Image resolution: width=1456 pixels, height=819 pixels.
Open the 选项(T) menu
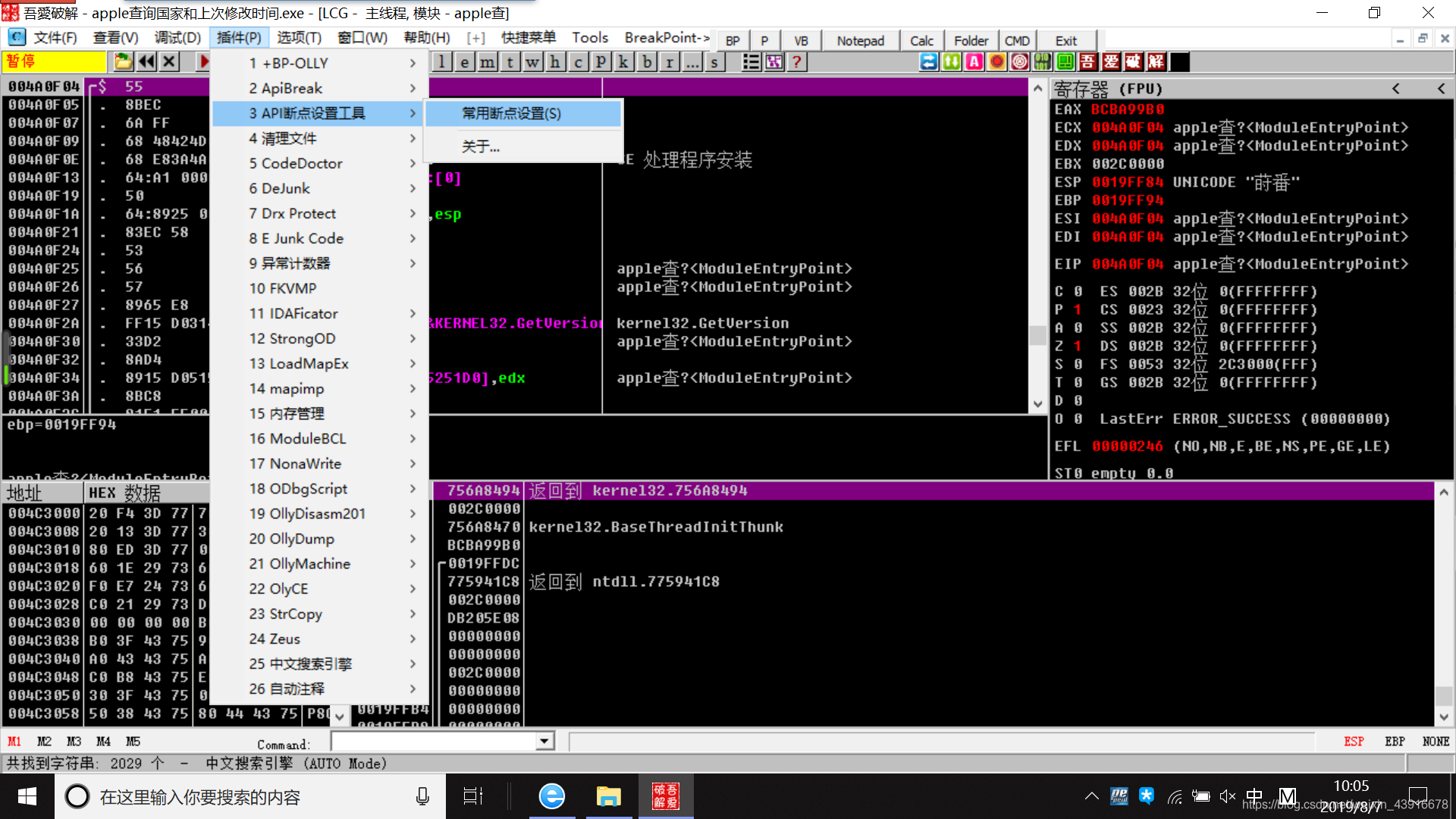[x=299, y=38]
